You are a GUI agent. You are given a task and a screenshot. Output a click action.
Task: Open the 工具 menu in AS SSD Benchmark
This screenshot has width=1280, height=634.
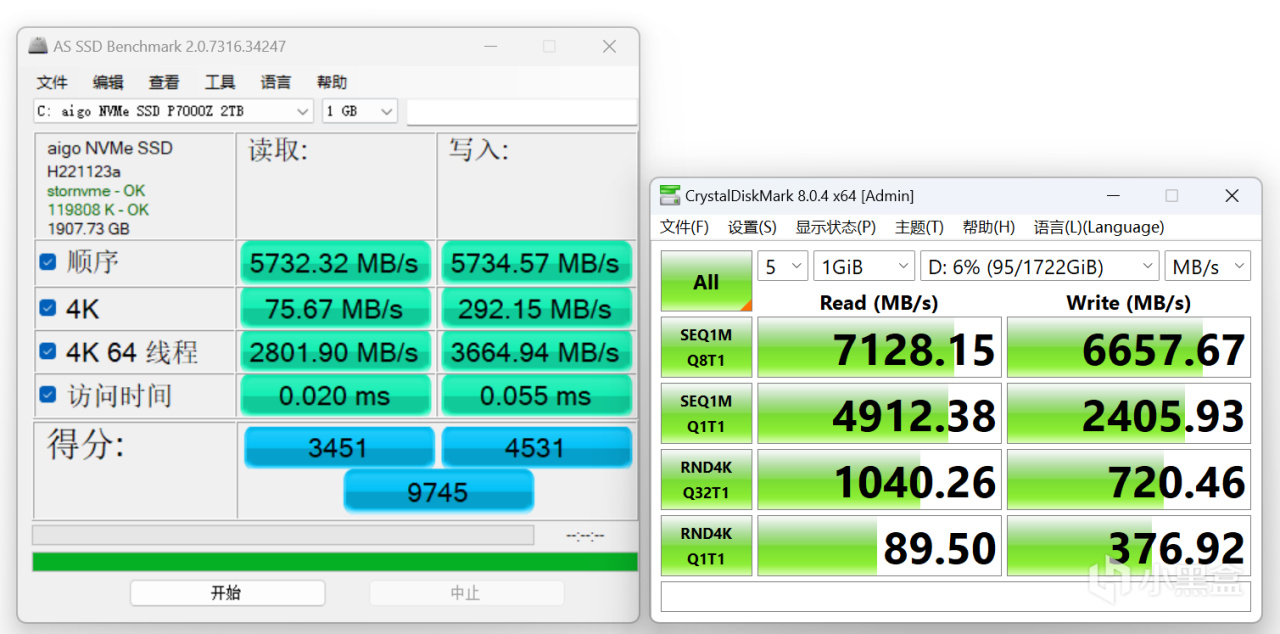[220, 82]
